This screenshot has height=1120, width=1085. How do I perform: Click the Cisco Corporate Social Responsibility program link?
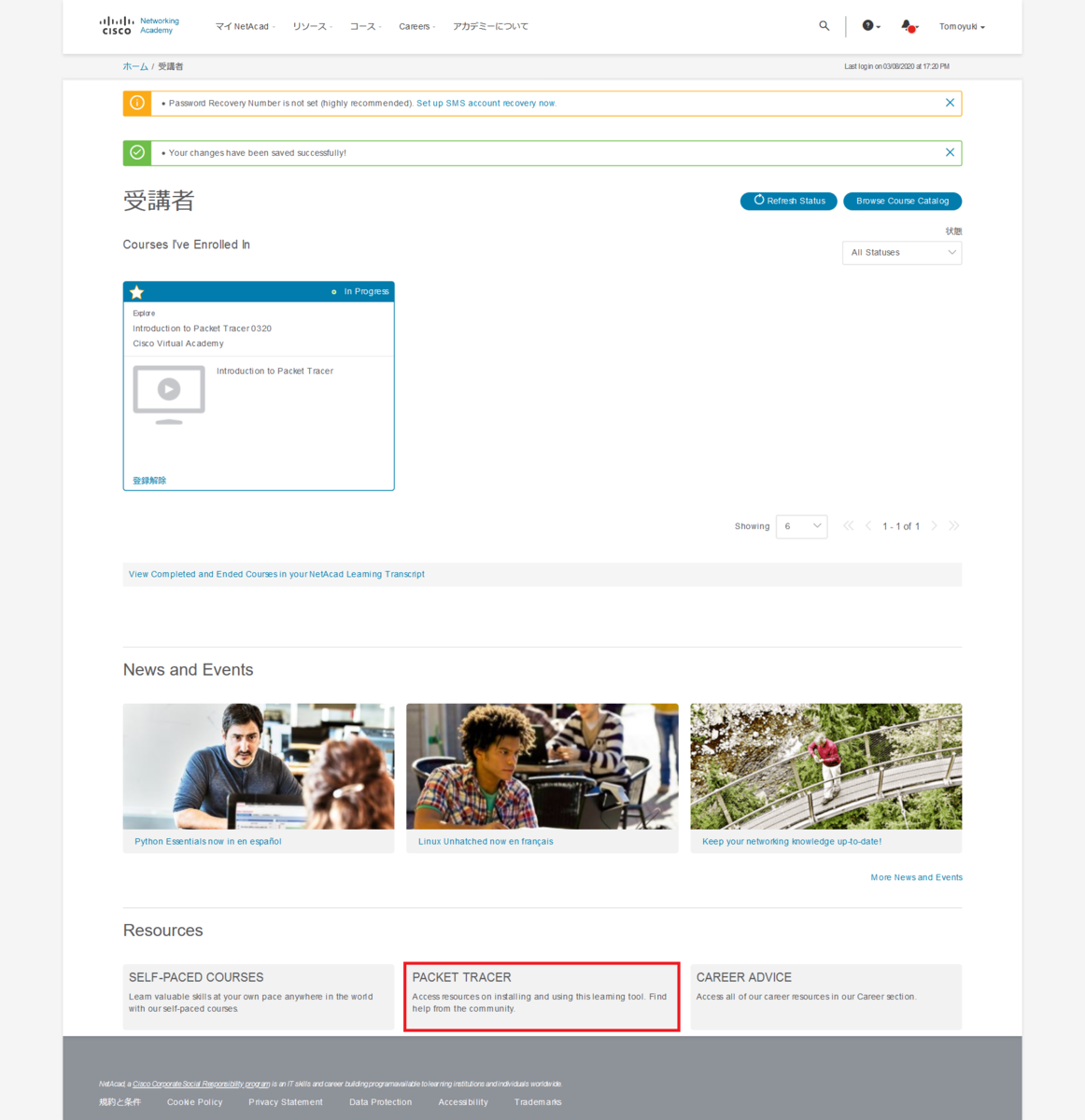[201, 1084]
